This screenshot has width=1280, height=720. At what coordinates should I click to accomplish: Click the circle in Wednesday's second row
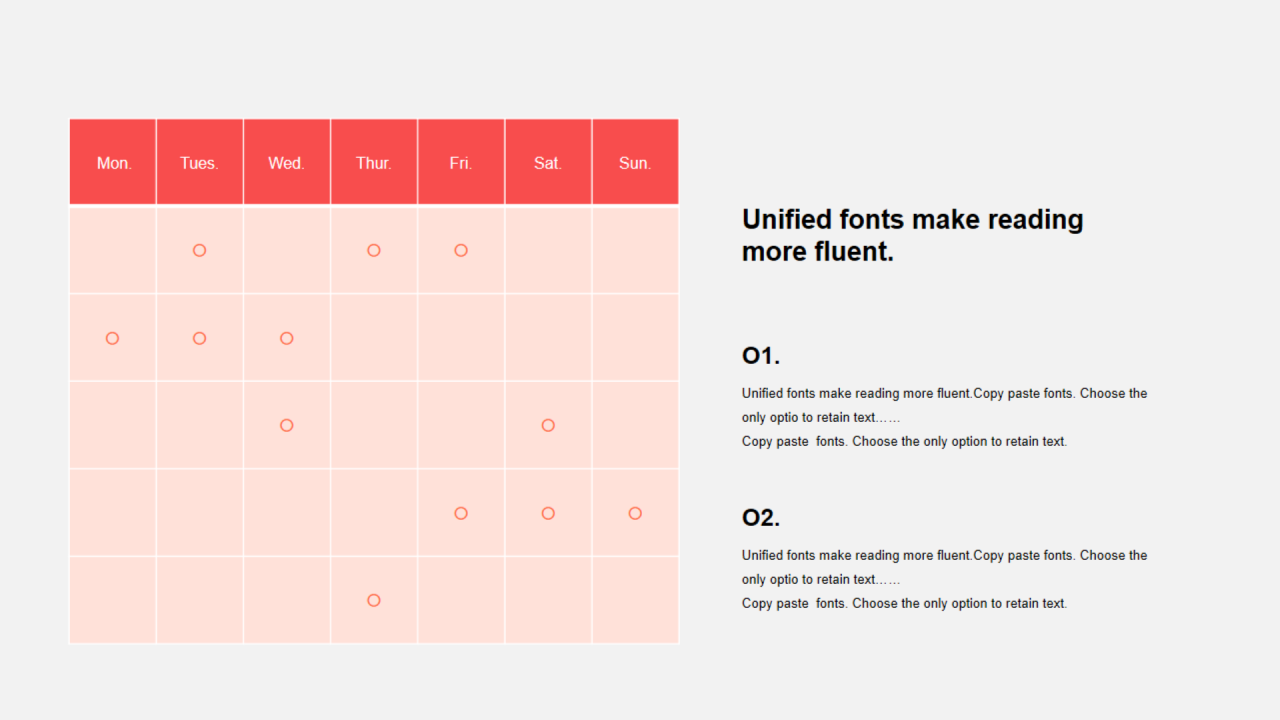(287, 338)
